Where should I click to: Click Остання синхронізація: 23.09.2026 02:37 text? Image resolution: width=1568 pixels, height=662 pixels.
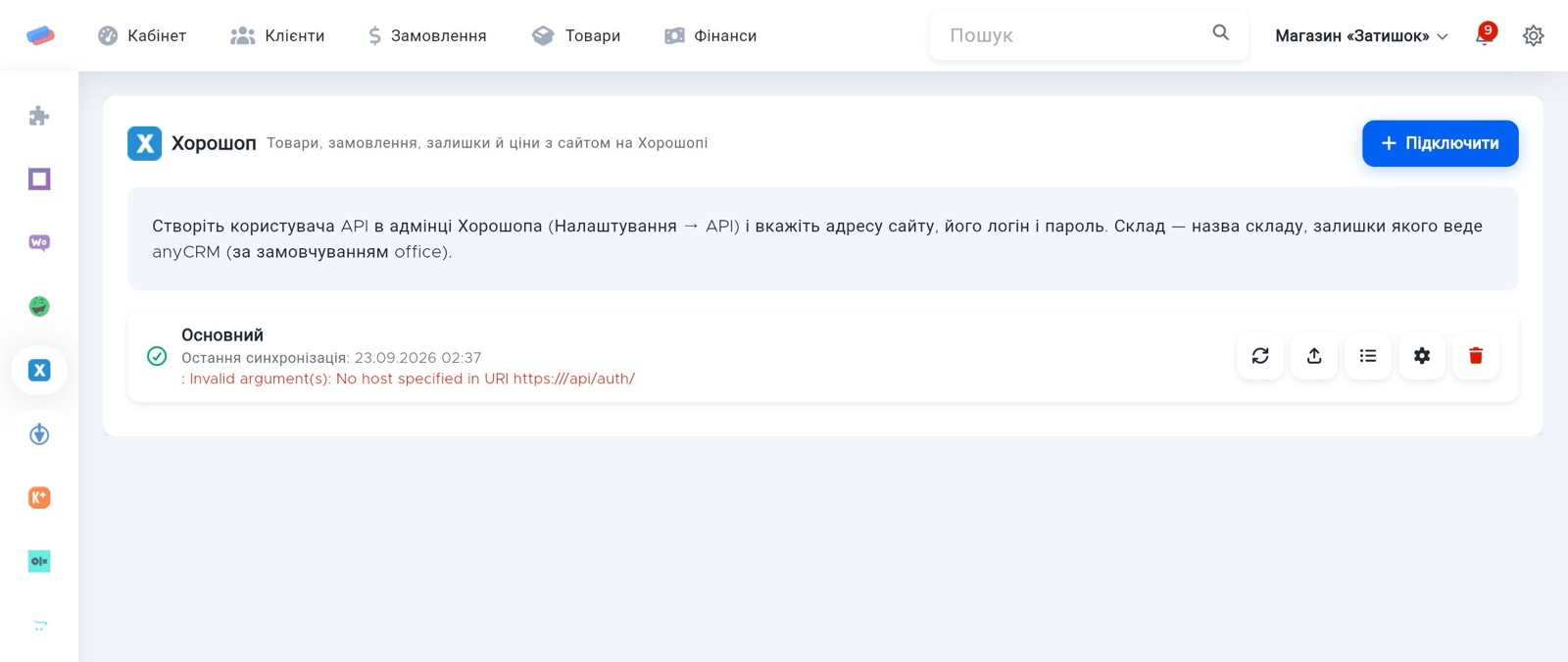tap(331, 358)
